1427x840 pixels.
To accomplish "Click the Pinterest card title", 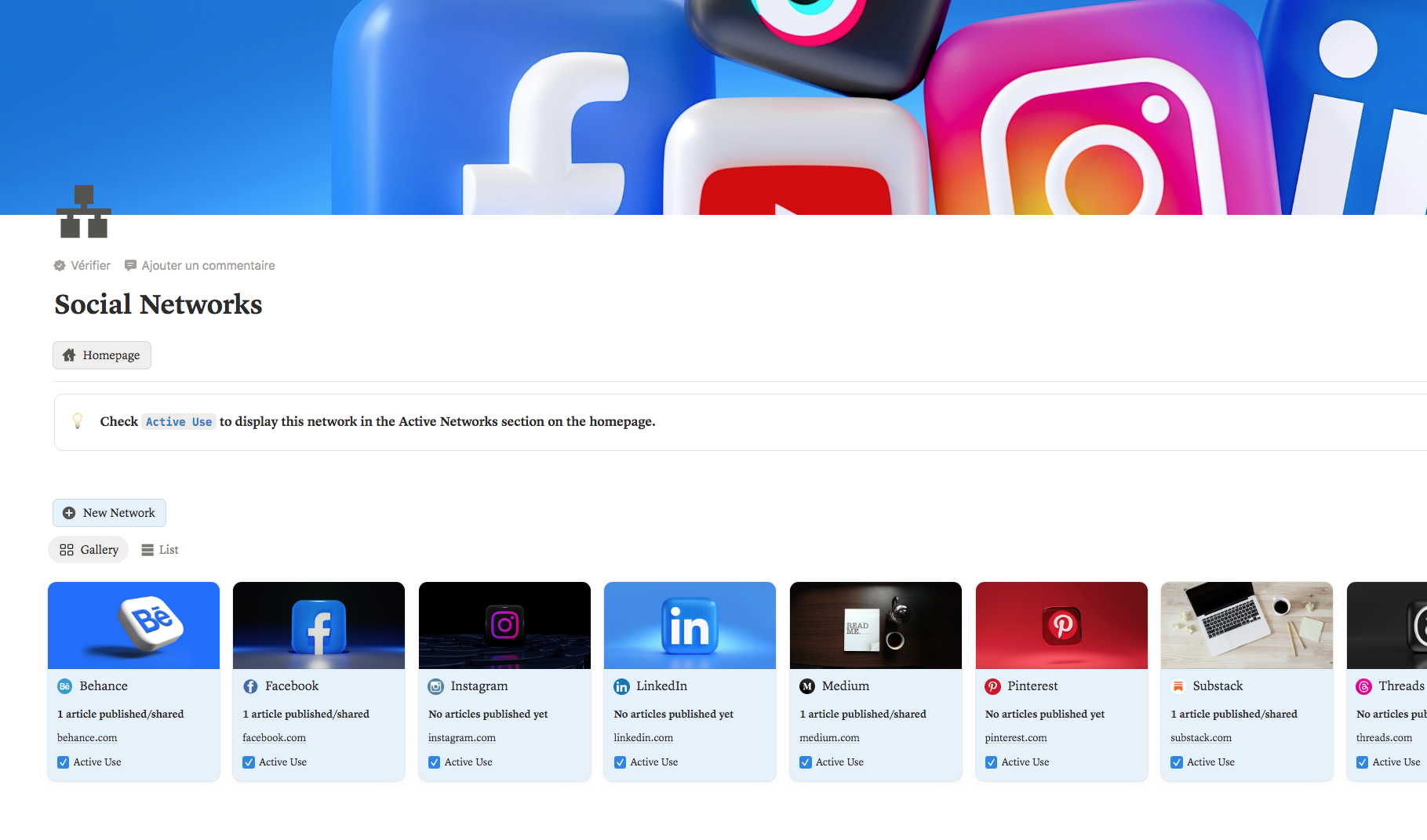I will [1032, 686].
